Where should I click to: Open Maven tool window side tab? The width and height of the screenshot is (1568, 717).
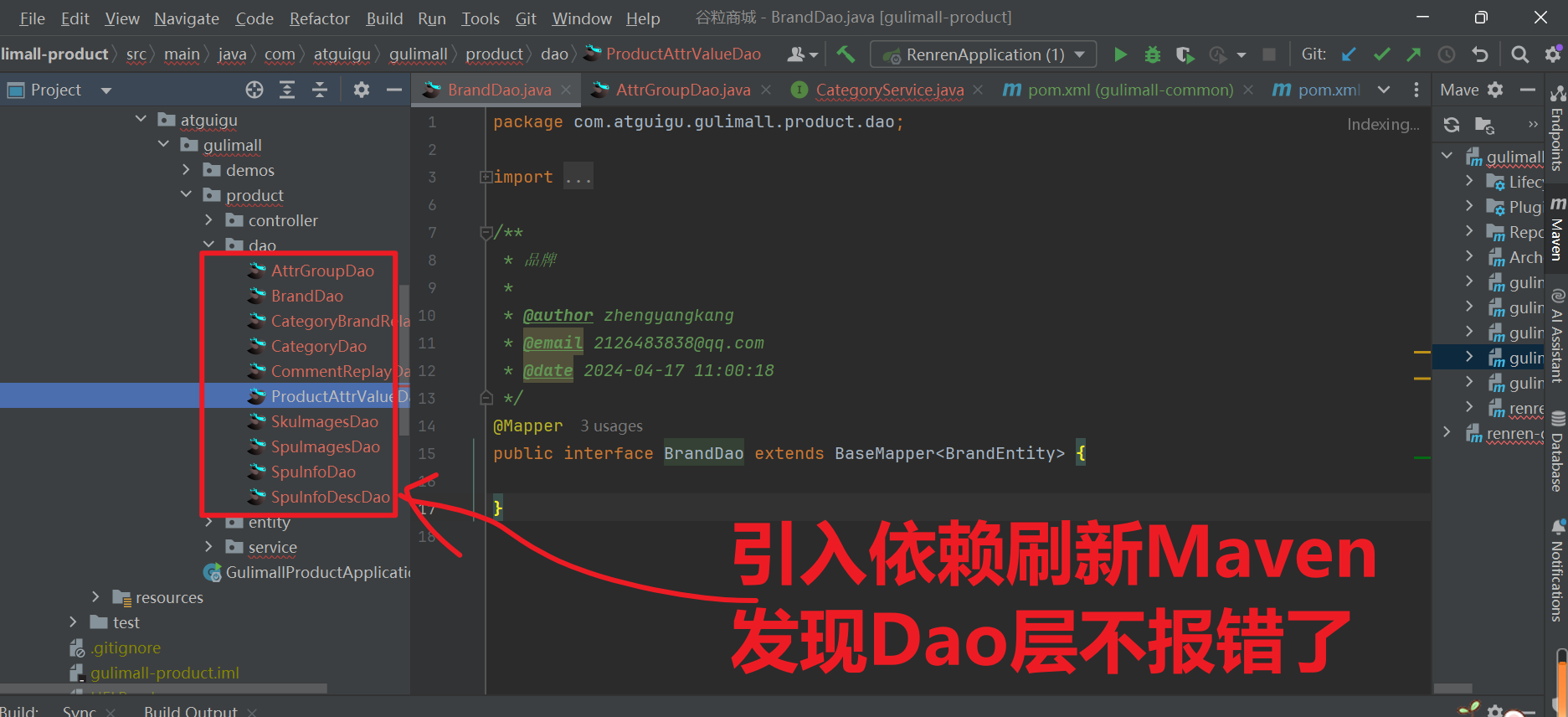[1556, 230]
